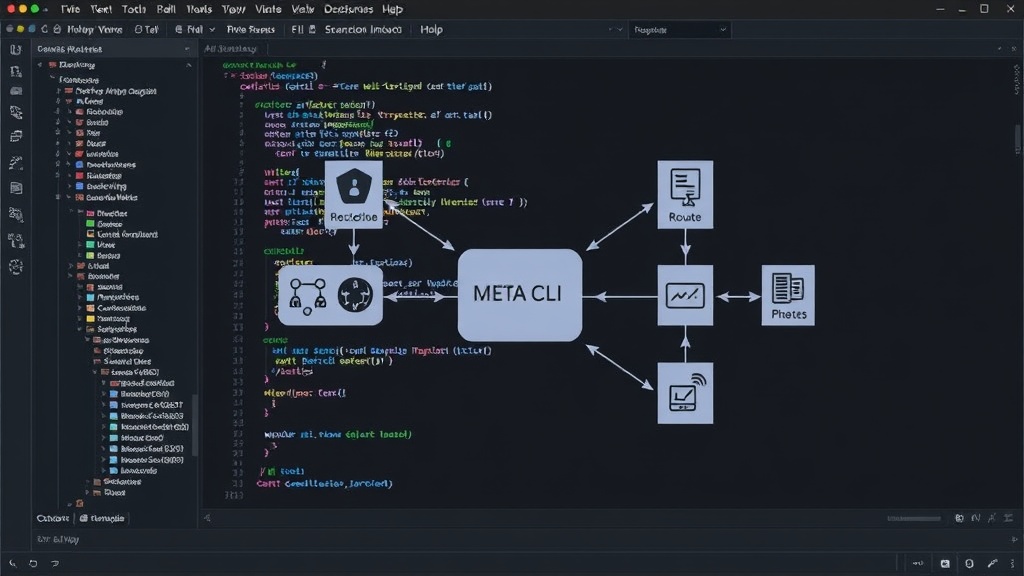
Task: Expand the Scliael folder in the tree
Action: (71, 266)
